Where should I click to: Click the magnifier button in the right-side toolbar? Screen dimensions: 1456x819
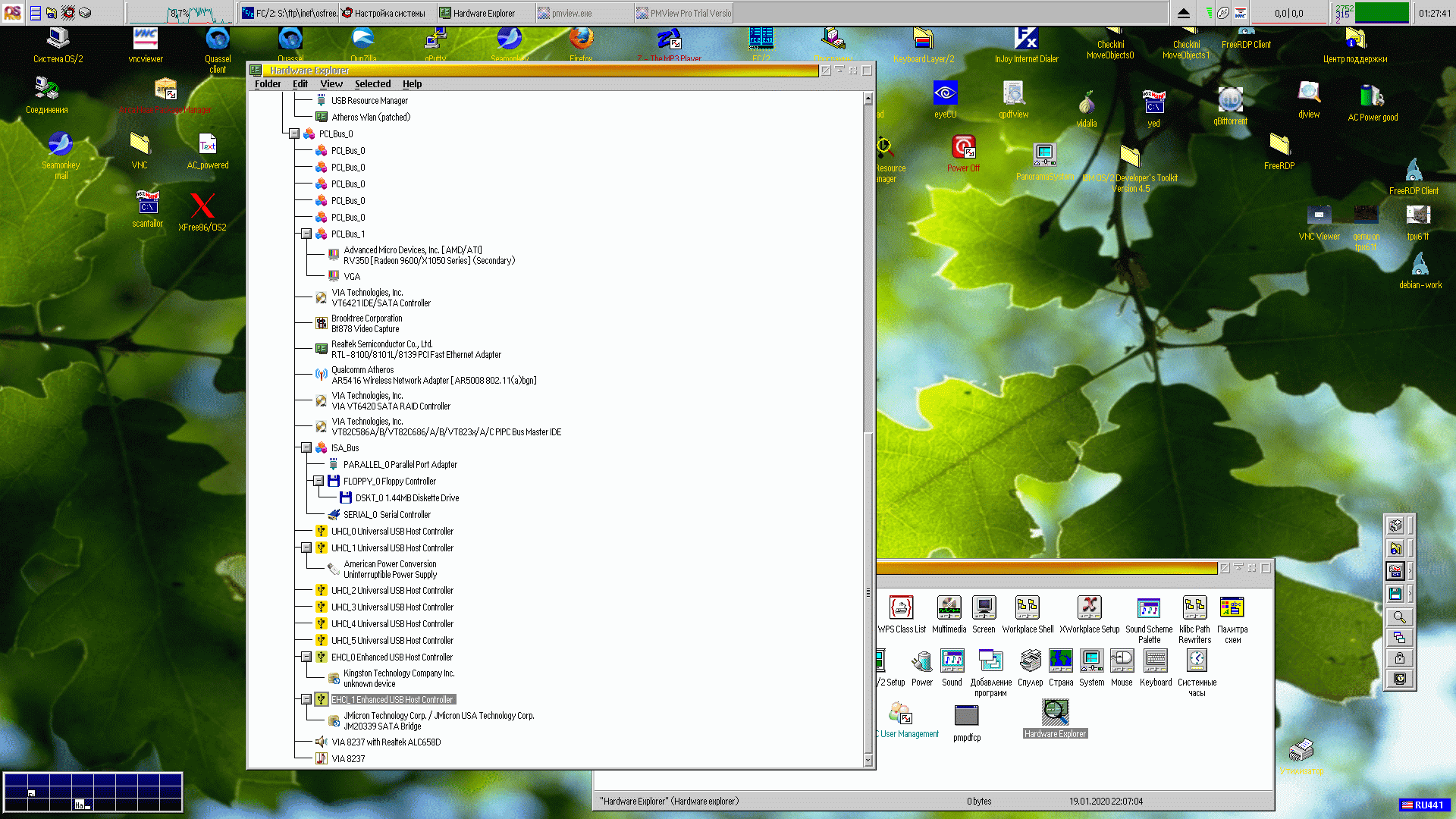pos(1399,617)
